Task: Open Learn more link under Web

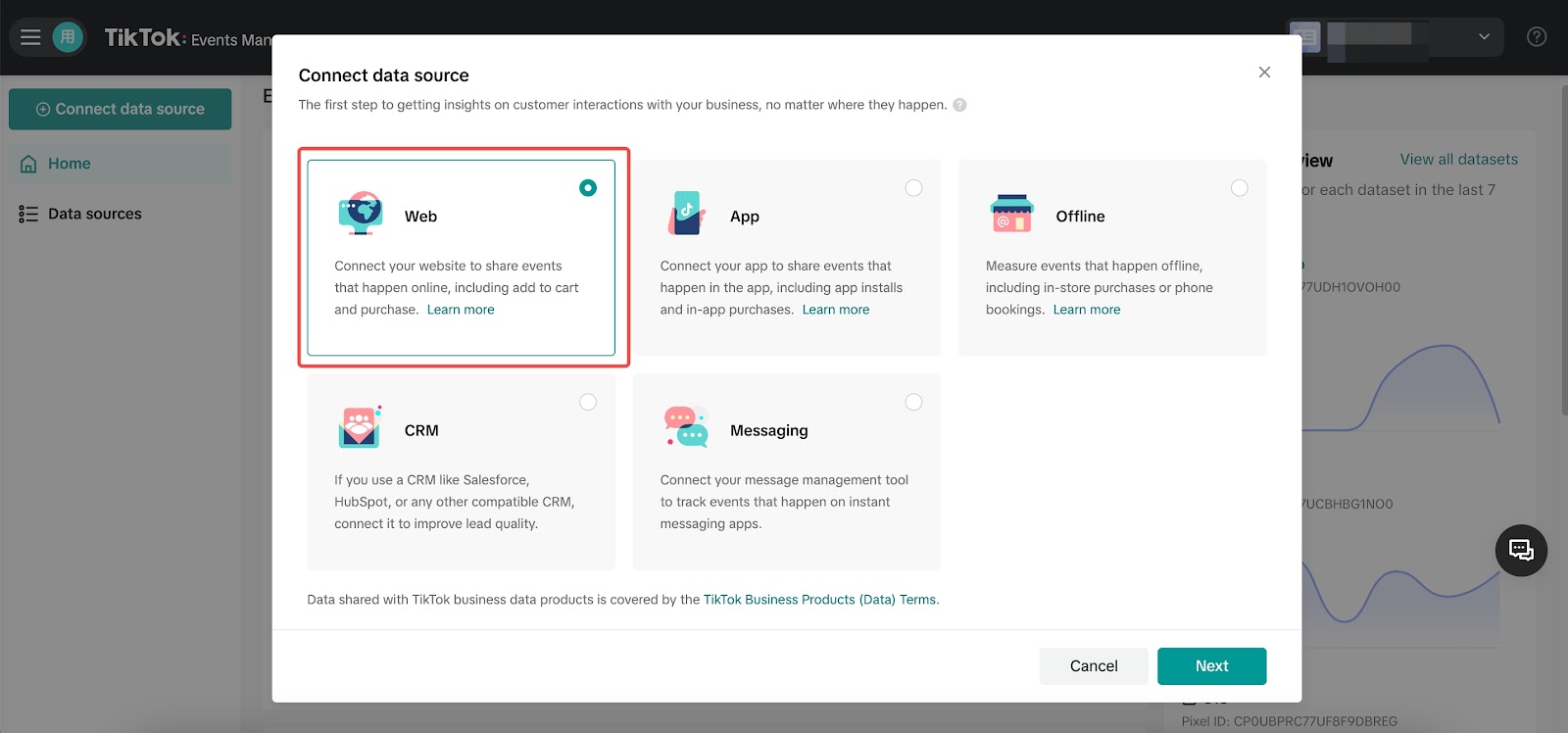Action: (x=461, y=310)
